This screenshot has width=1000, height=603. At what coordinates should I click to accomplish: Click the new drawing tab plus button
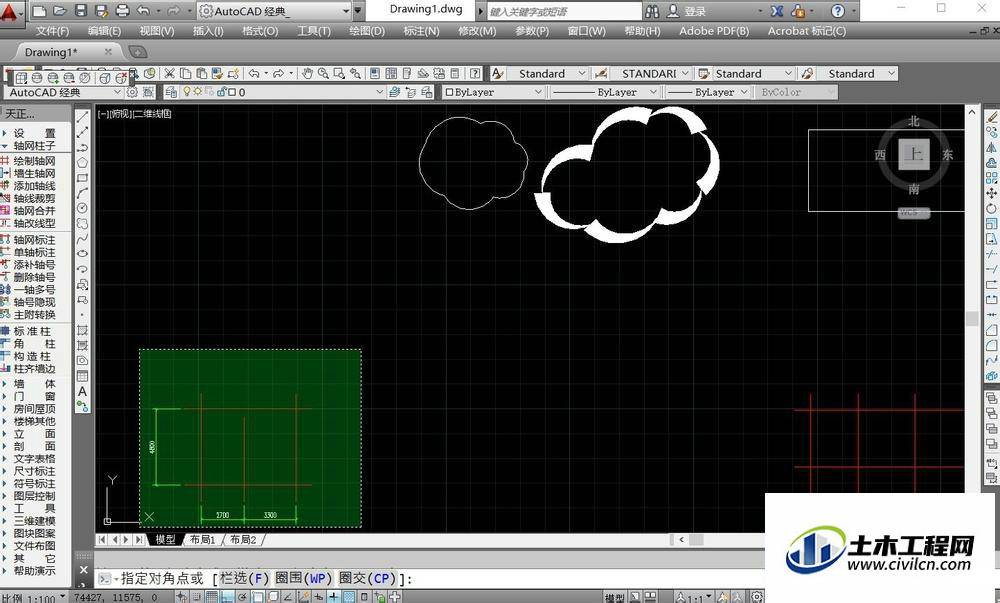coord(137,52)
